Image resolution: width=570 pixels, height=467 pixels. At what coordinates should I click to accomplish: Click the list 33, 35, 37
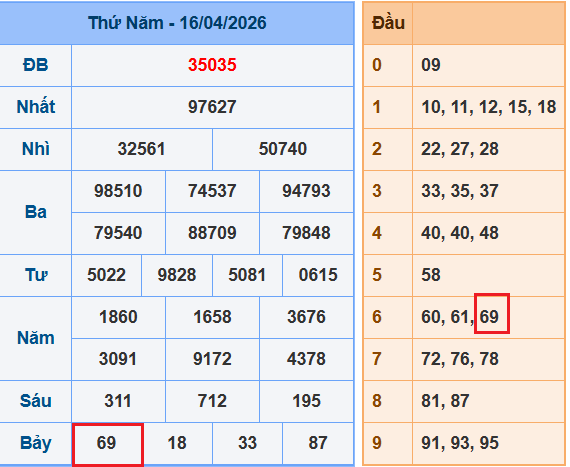pos(460,191)
